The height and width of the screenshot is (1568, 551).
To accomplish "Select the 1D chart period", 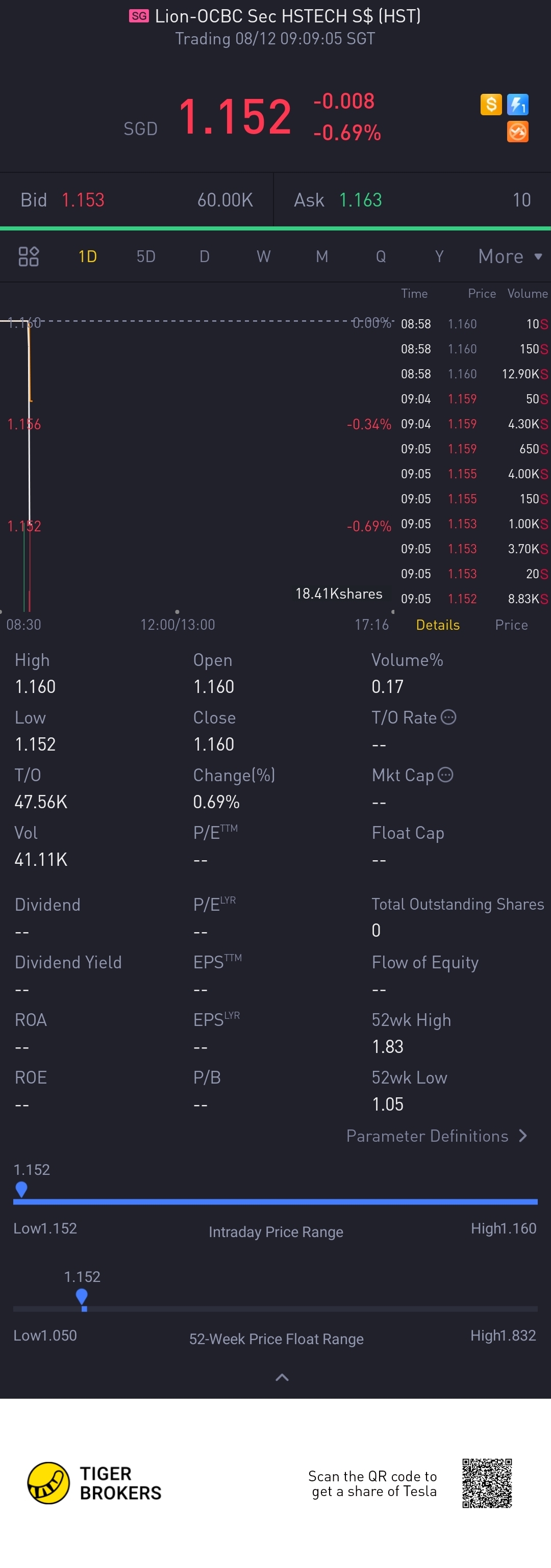I will click(87, 256).
